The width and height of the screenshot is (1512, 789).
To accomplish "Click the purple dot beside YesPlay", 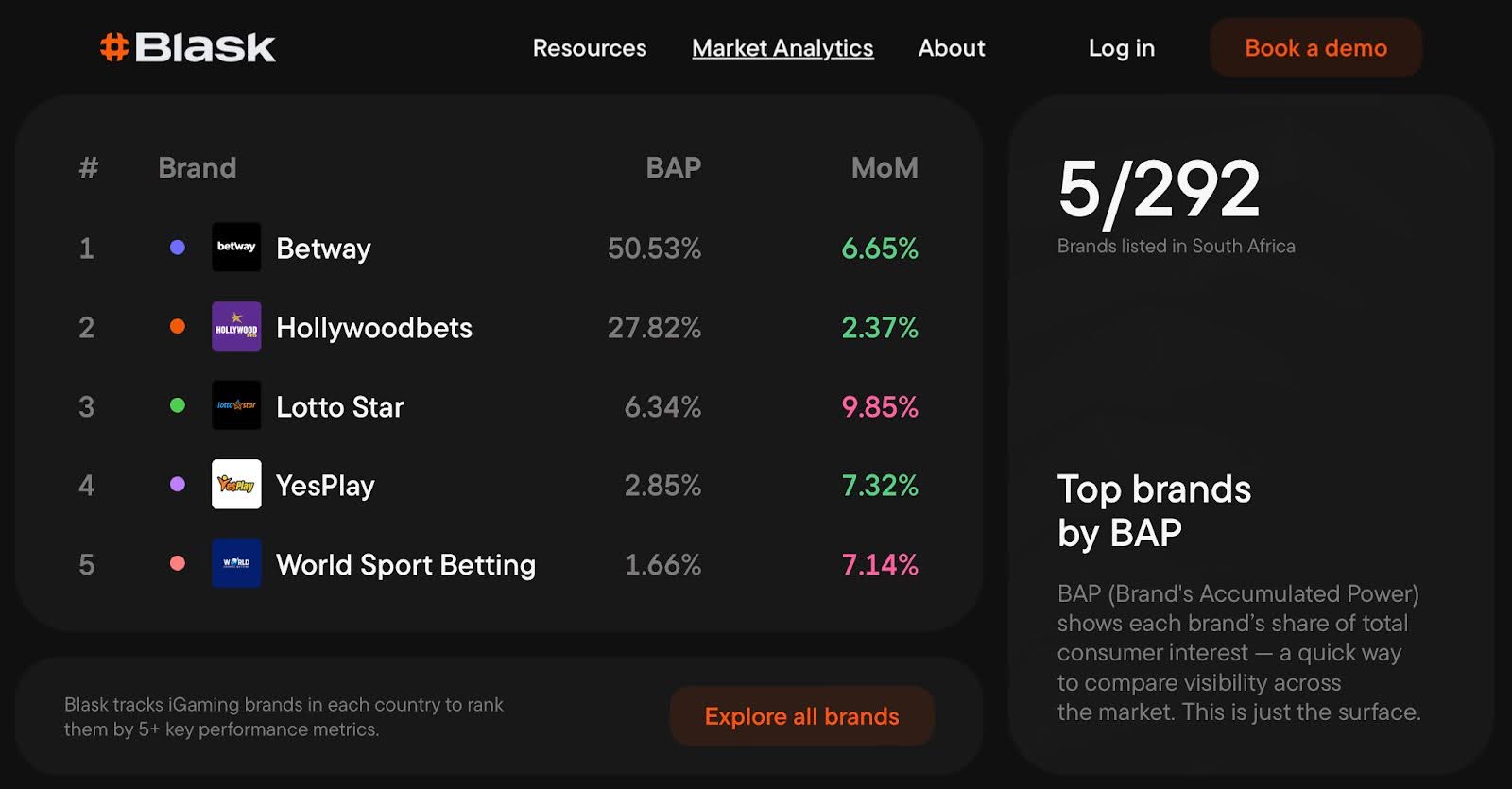I will [177, 485].
